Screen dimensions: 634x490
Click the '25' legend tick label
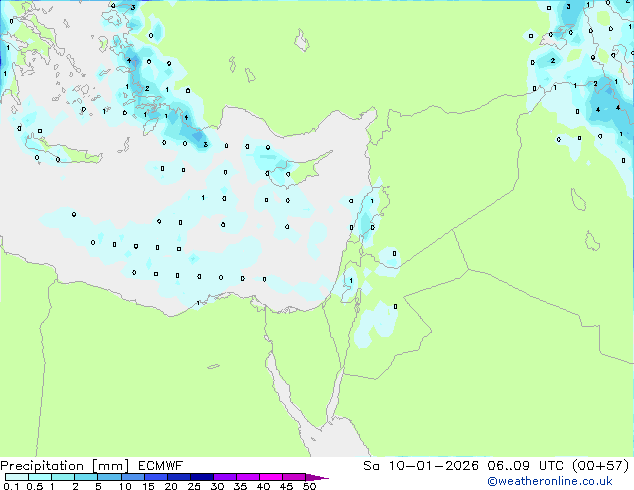(194, 486)
